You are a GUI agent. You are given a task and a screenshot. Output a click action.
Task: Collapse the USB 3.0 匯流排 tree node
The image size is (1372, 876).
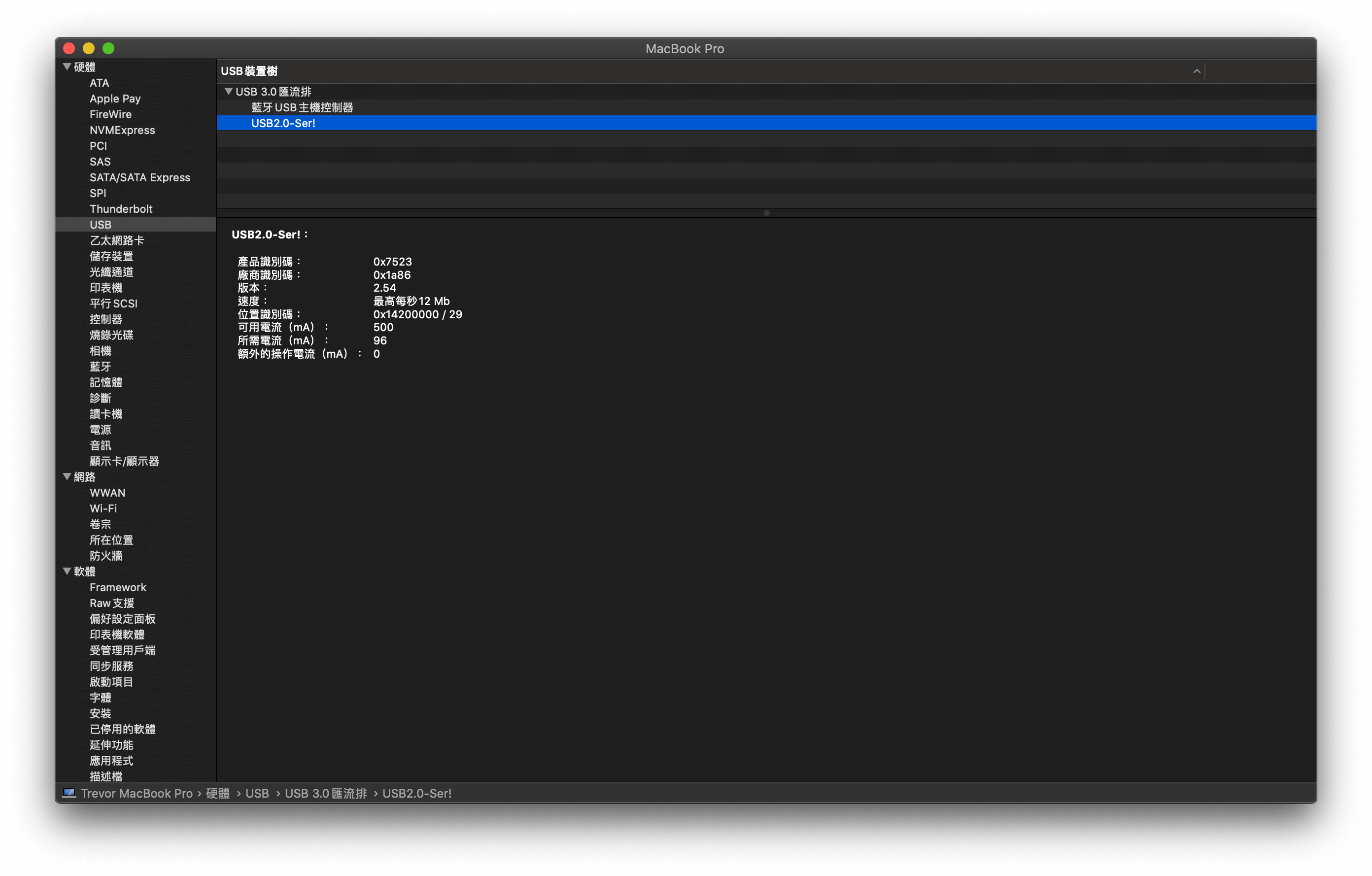click(x=229, y=91)
